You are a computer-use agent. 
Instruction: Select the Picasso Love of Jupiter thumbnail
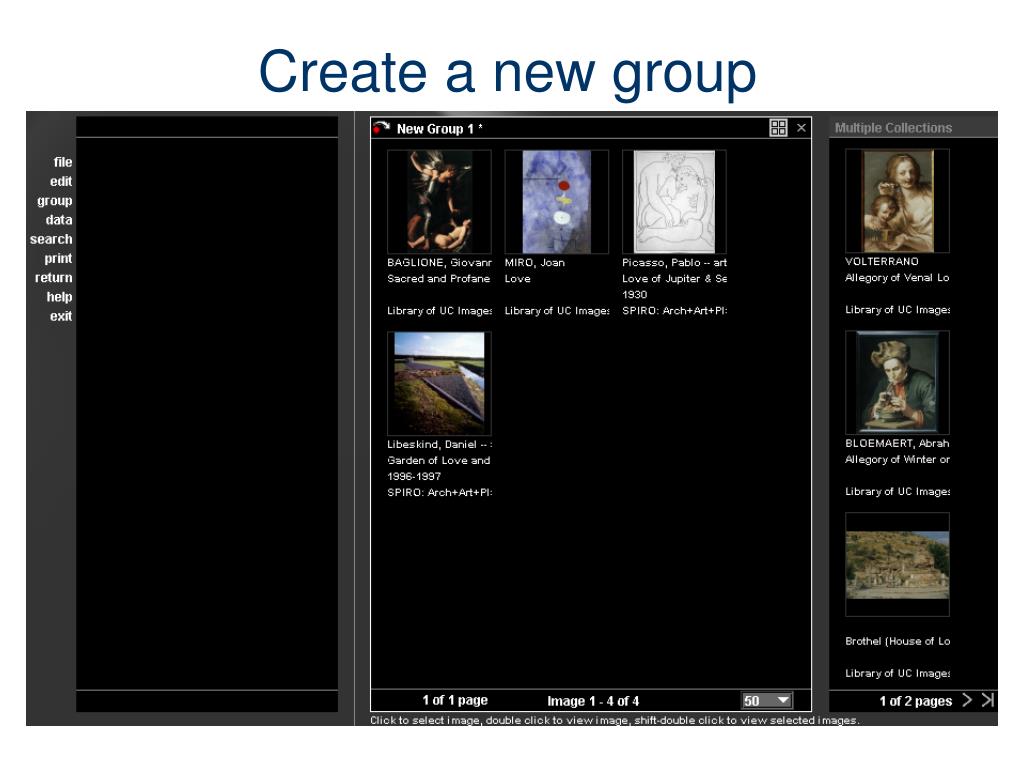point(674,201)
